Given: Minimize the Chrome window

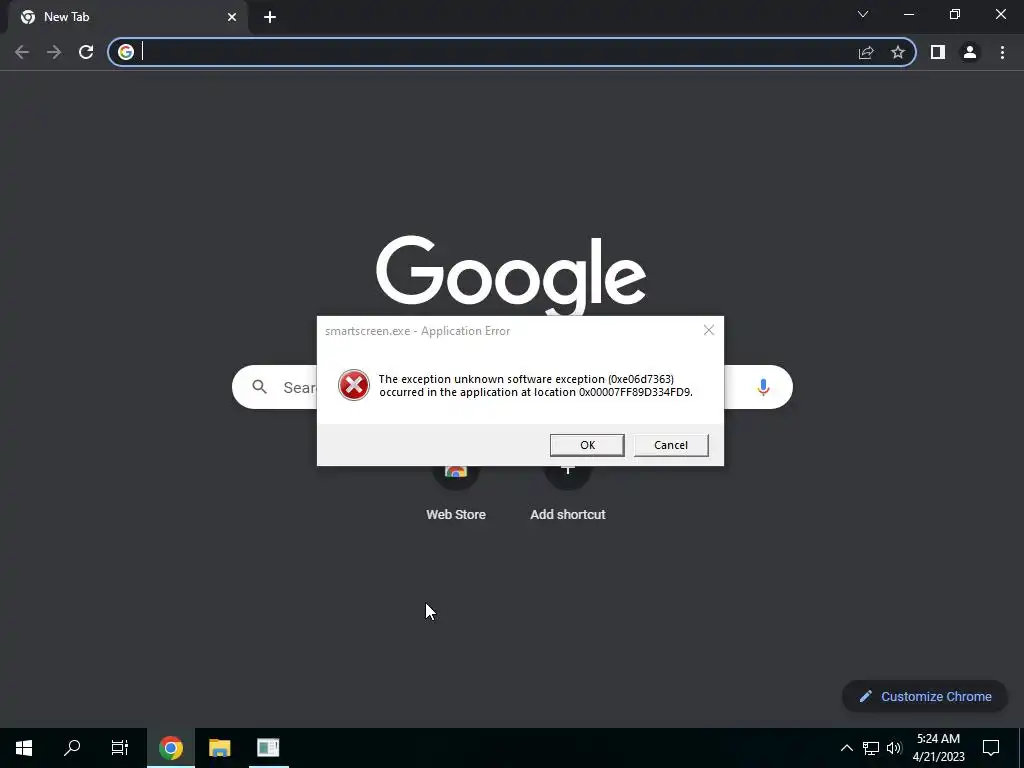Looking at the screenshot, I should coord(909,14).
